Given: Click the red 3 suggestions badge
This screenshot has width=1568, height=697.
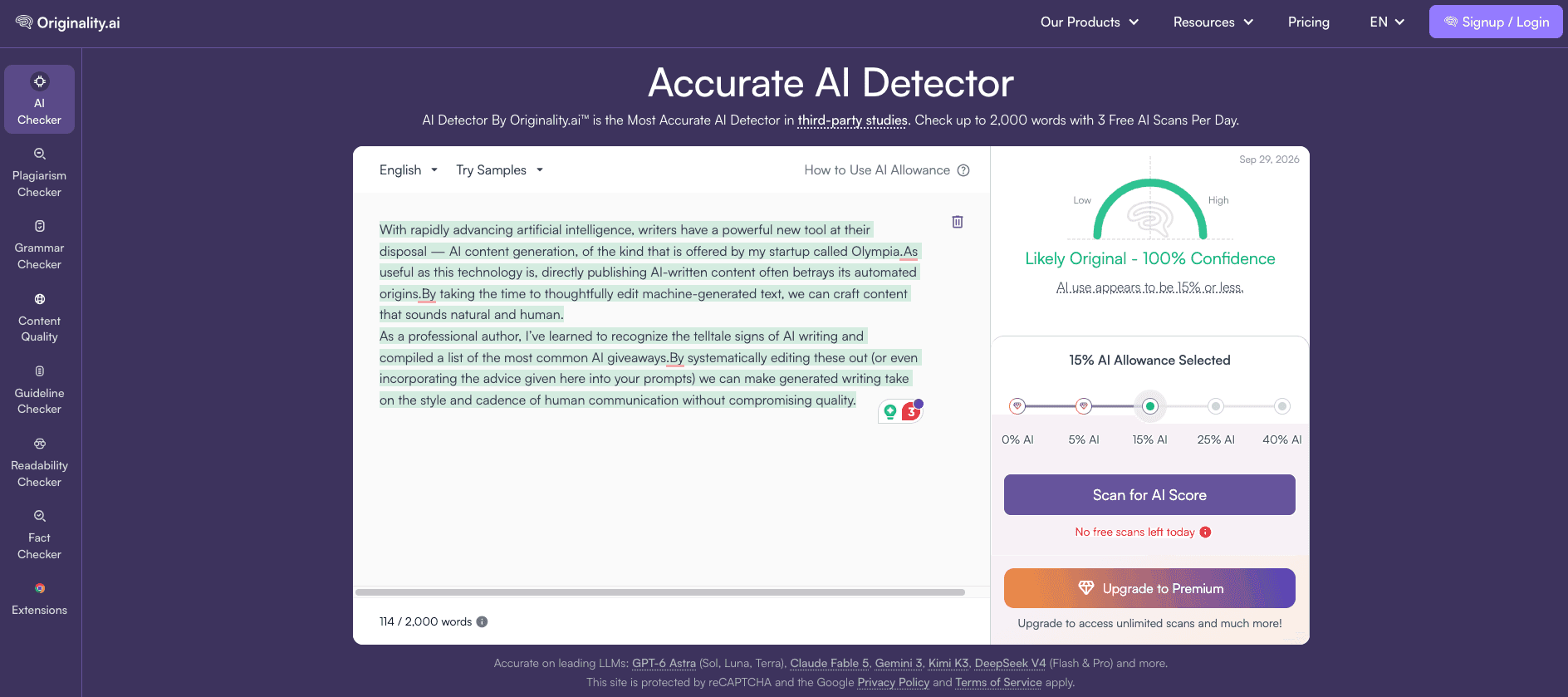Looking at the screenshot, I should point(911,411).
